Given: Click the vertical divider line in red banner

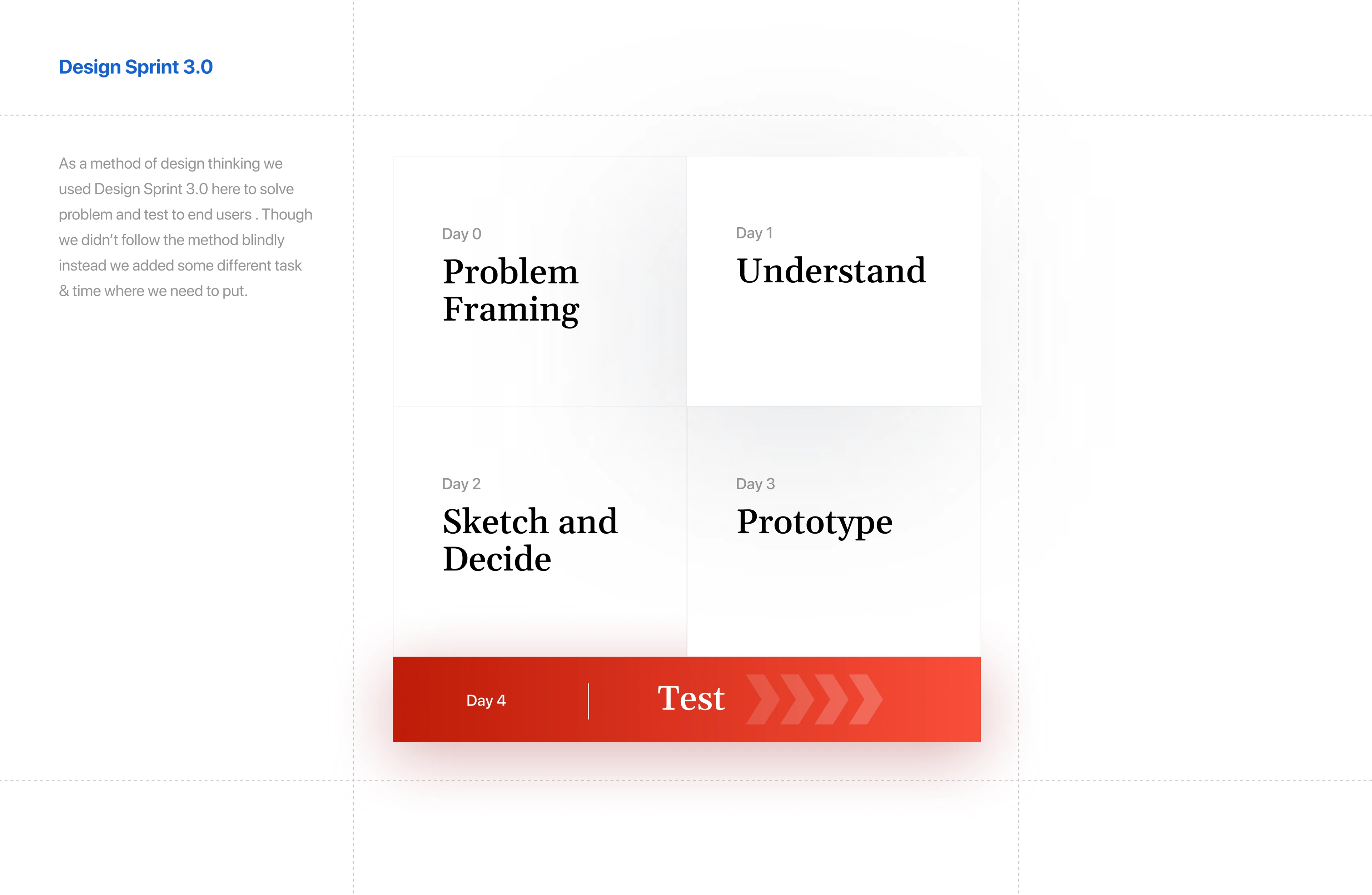Looking at the screenshot, I should 588,701.
